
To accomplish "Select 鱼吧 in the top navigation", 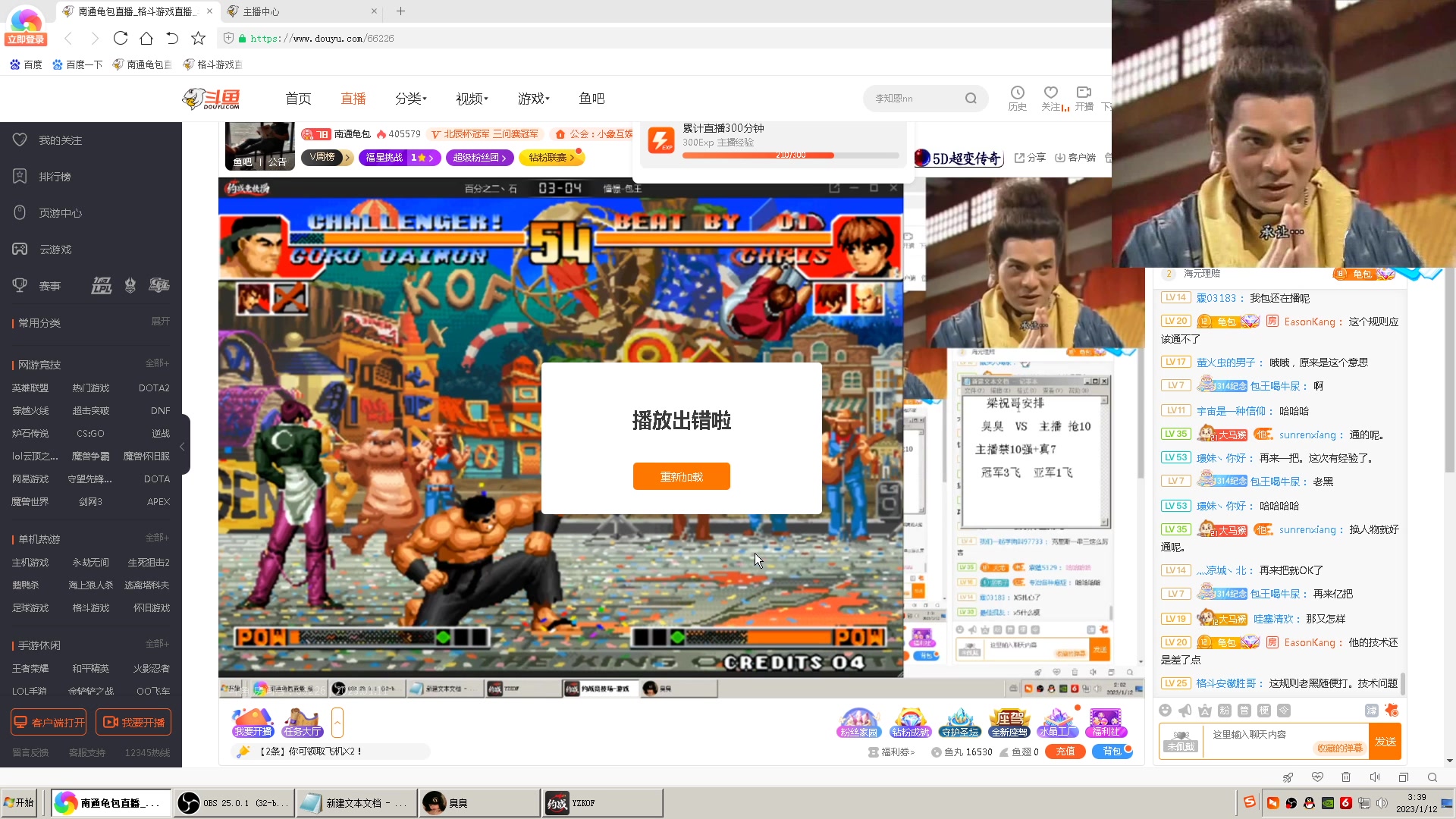I will click(x=591, y=99).
